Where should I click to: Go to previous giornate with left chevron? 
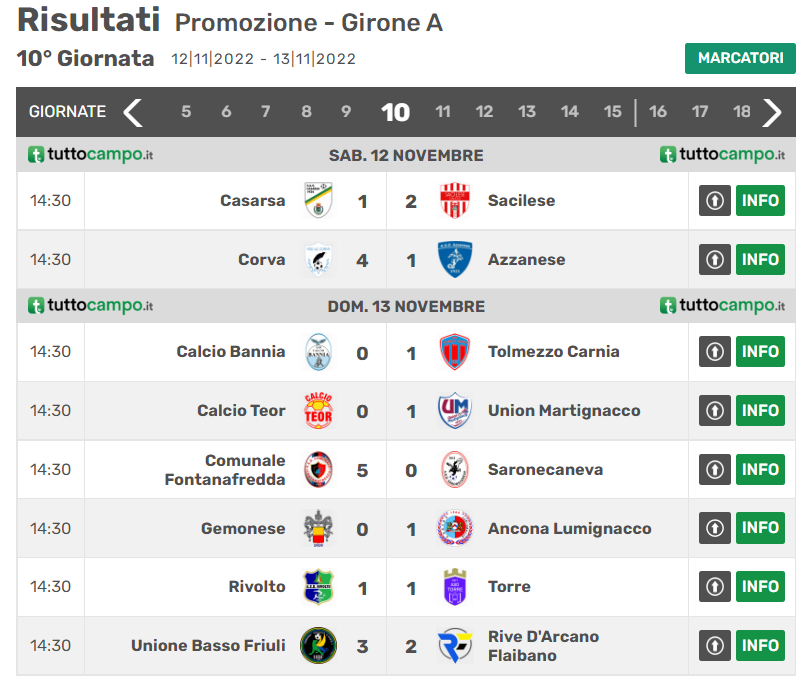(x=133, y=112)
